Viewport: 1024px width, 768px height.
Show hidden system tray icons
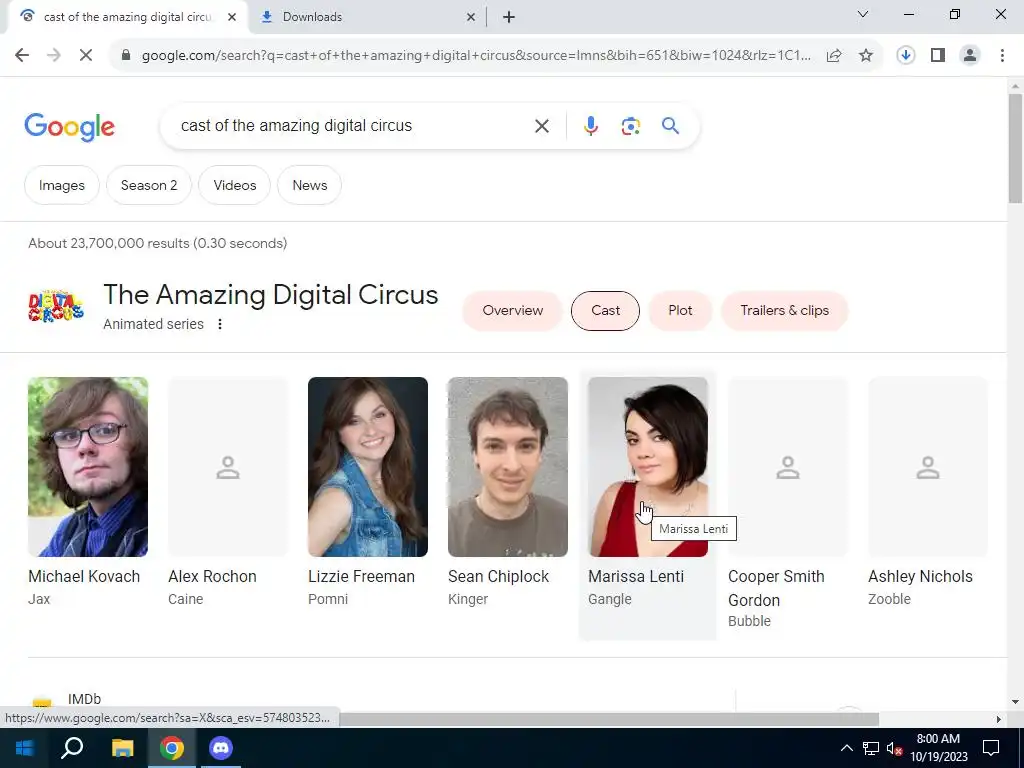[x=846, y=748]
